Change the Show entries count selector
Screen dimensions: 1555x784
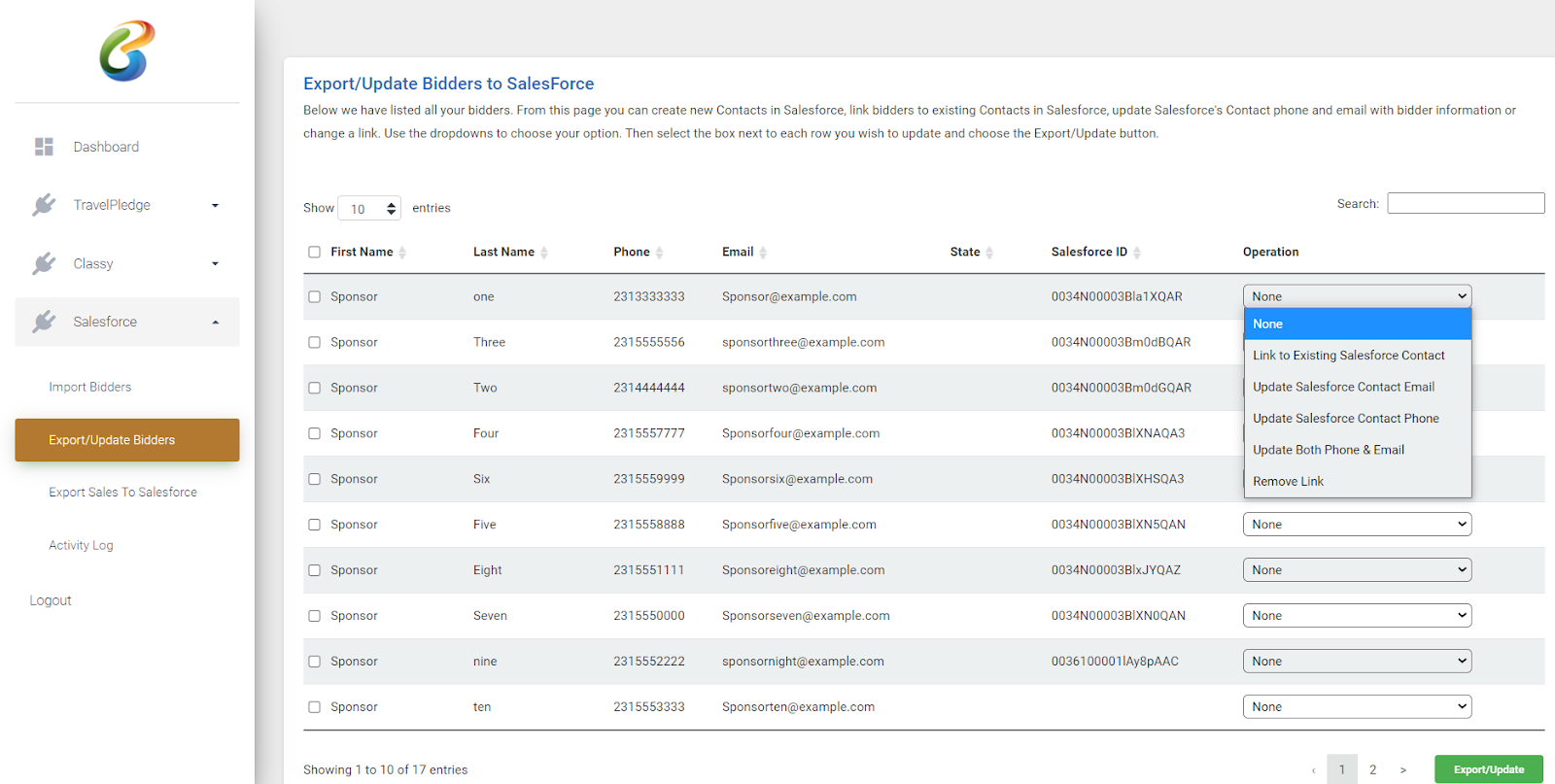[369, 208]
